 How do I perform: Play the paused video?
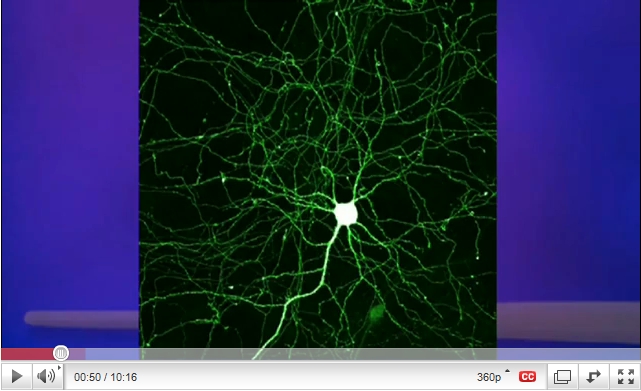point(16,376)
